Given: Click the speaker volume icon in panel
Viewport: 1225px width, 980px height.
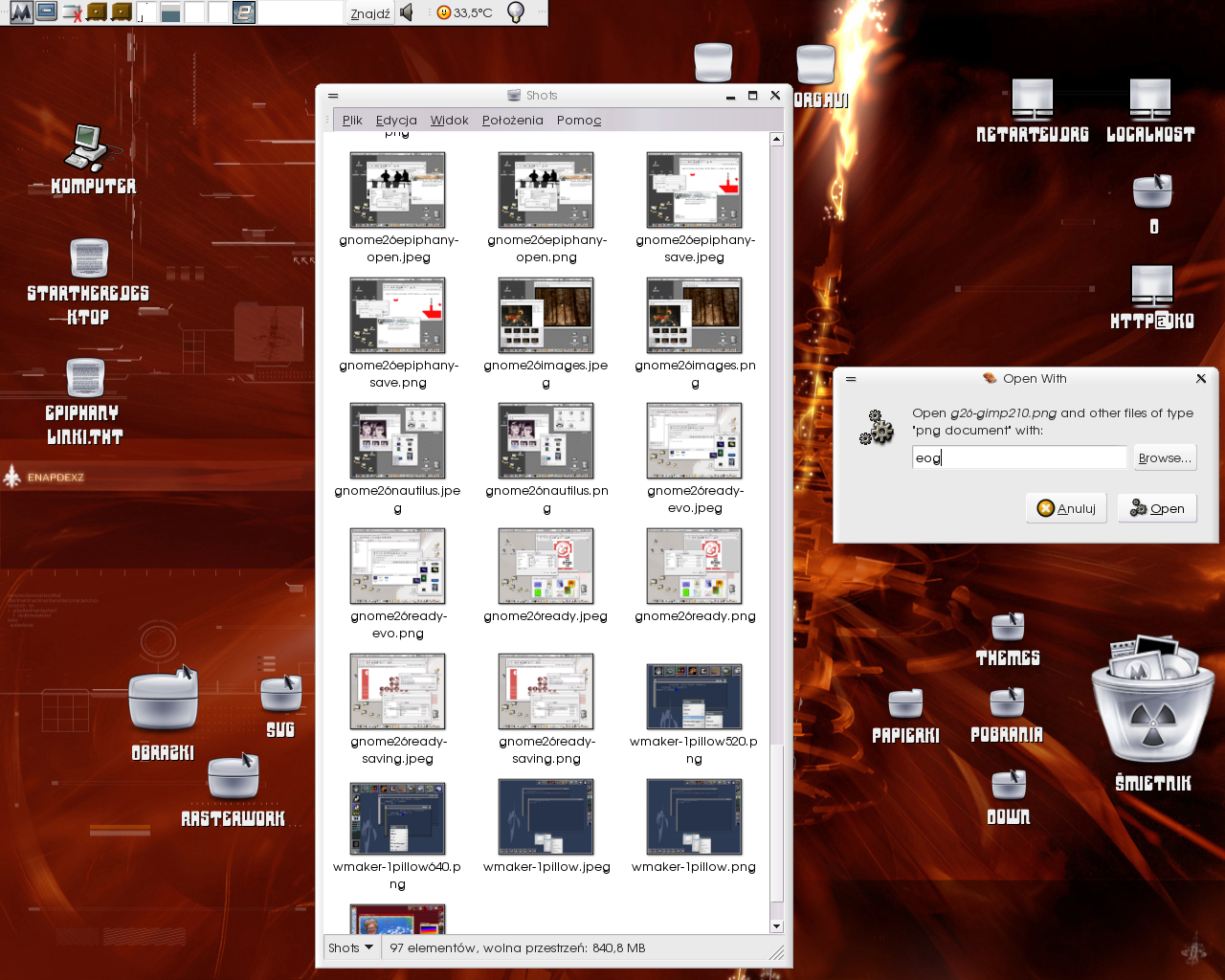Looking at the screenshot, I should [x=408, y=12].
